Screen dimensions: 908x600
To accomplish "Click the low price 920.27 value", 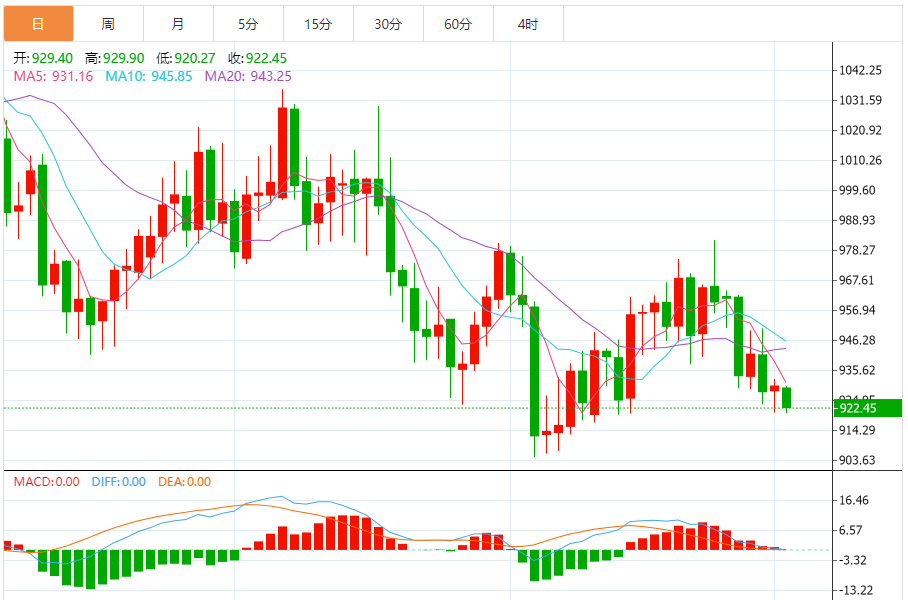I will pyautogui.click(x=195, y=58).
